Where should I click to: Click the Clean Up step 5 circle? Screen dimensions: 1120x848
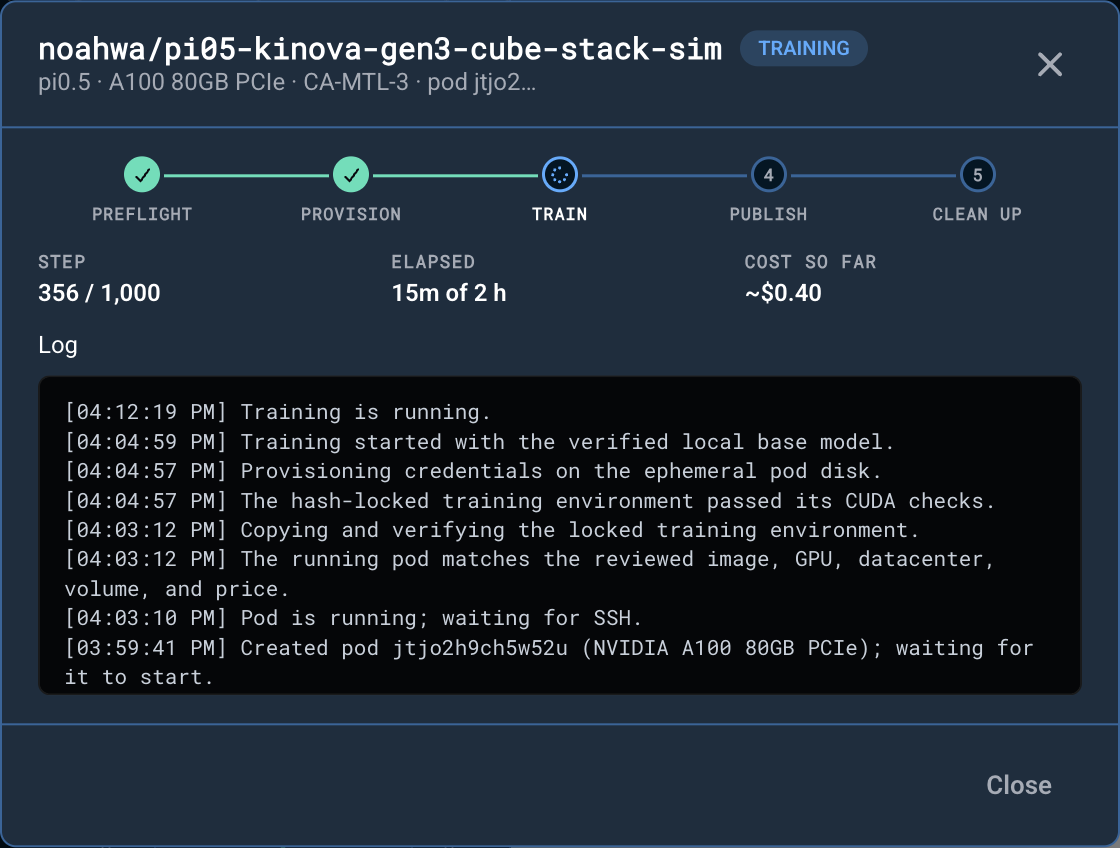(977, 174)
